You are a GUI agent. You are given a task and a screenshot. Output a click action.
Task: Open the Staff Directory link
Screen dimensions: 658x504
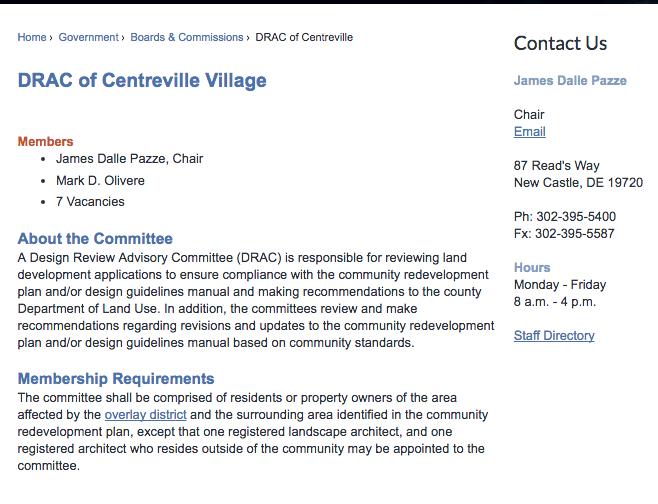click(x=554, y=336)
